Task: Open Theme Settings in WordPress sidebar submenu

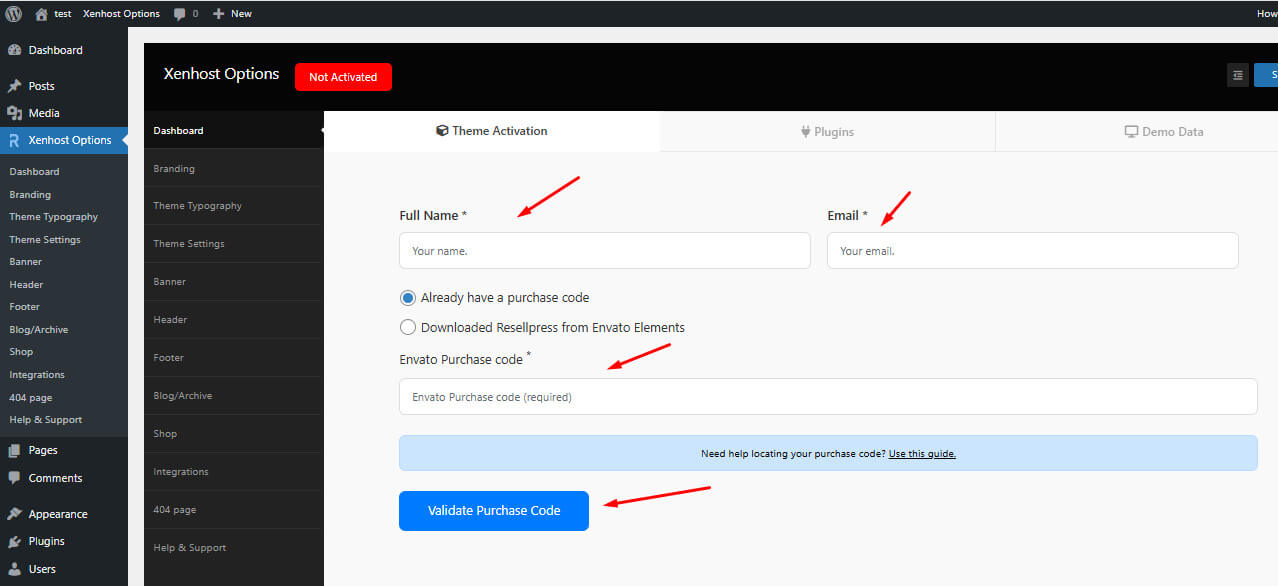Action: click(x=45, y=240)
